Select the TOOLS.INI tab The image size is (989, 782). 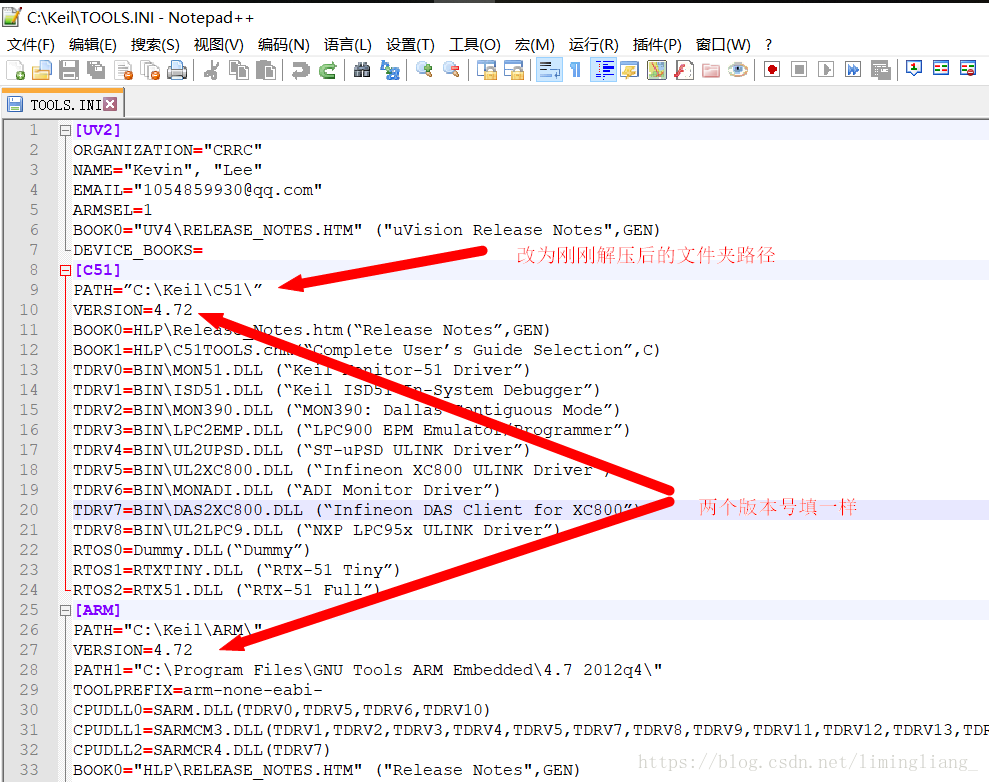pyautogui.click(x=60, y=102)
